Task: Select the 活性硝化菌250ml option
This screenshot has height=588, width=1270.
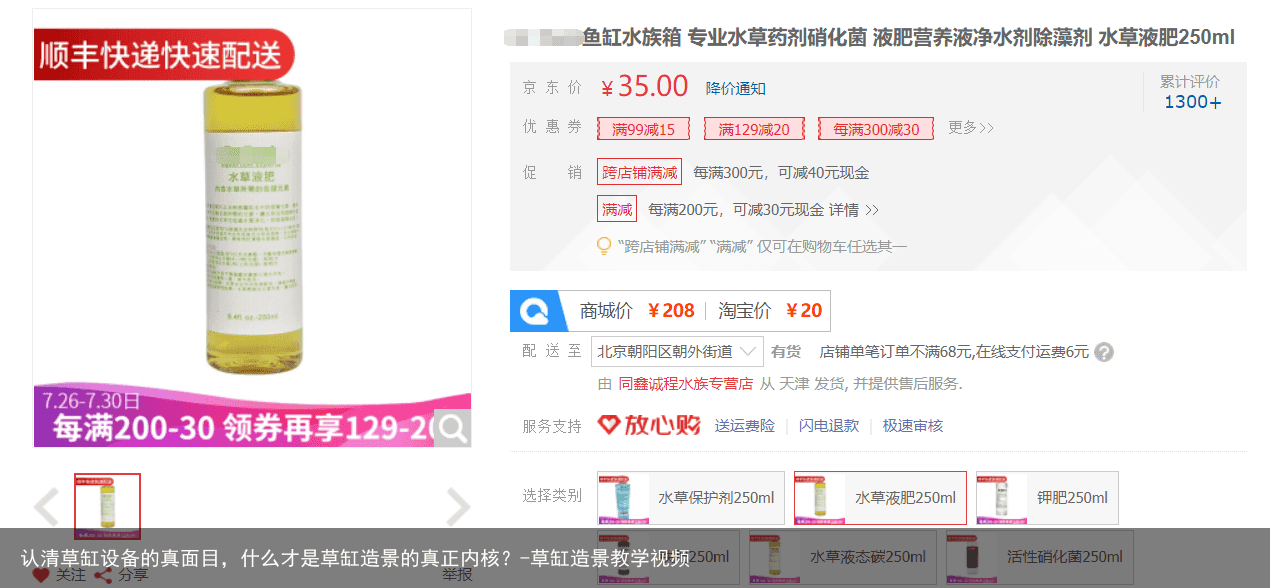Action: (x=1039, y=557)
